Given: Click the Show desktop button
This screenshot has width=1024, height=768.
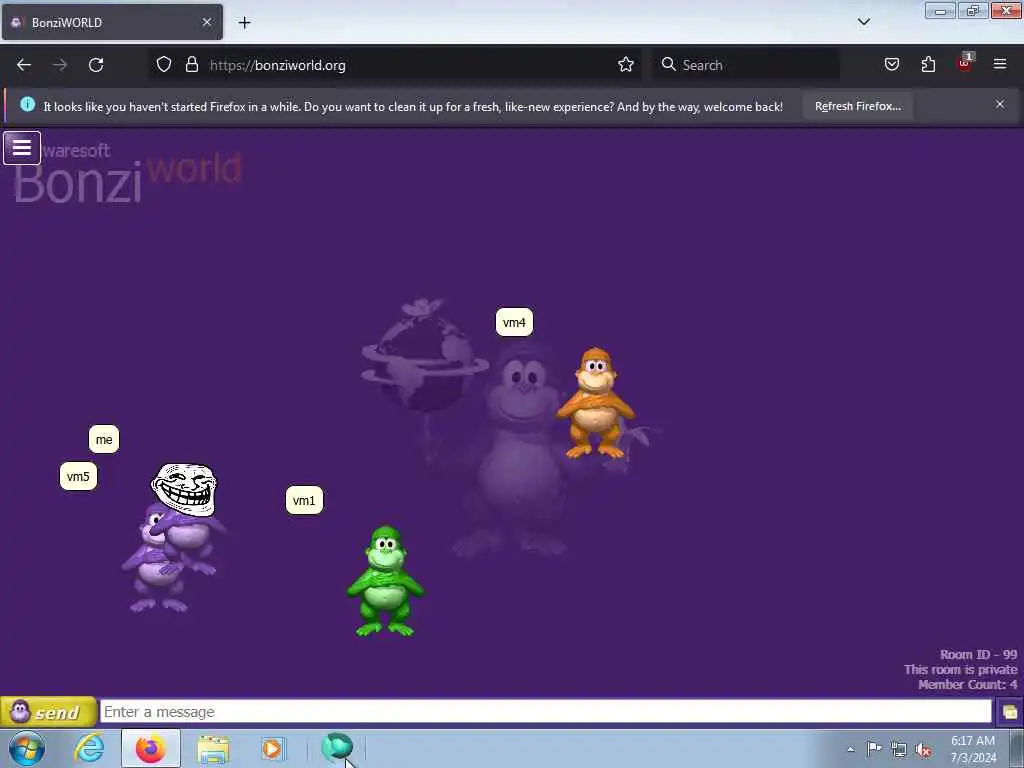Looking at the screenshot, I should point(1017,749).
